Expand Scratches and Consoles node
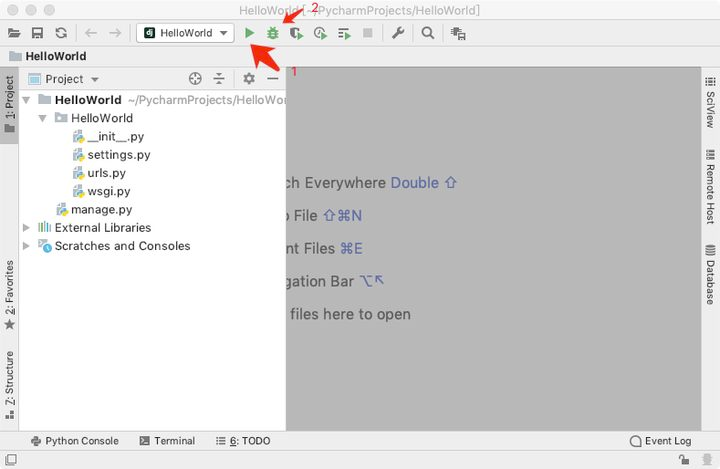This screenshot has width=720, height=469. point(26,246)
